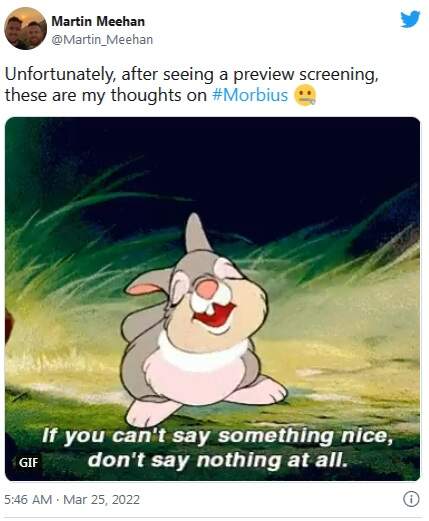Click the rabbit's outstretched pink foot
This screenshot has height=521, width=429.
coord(258,391)
